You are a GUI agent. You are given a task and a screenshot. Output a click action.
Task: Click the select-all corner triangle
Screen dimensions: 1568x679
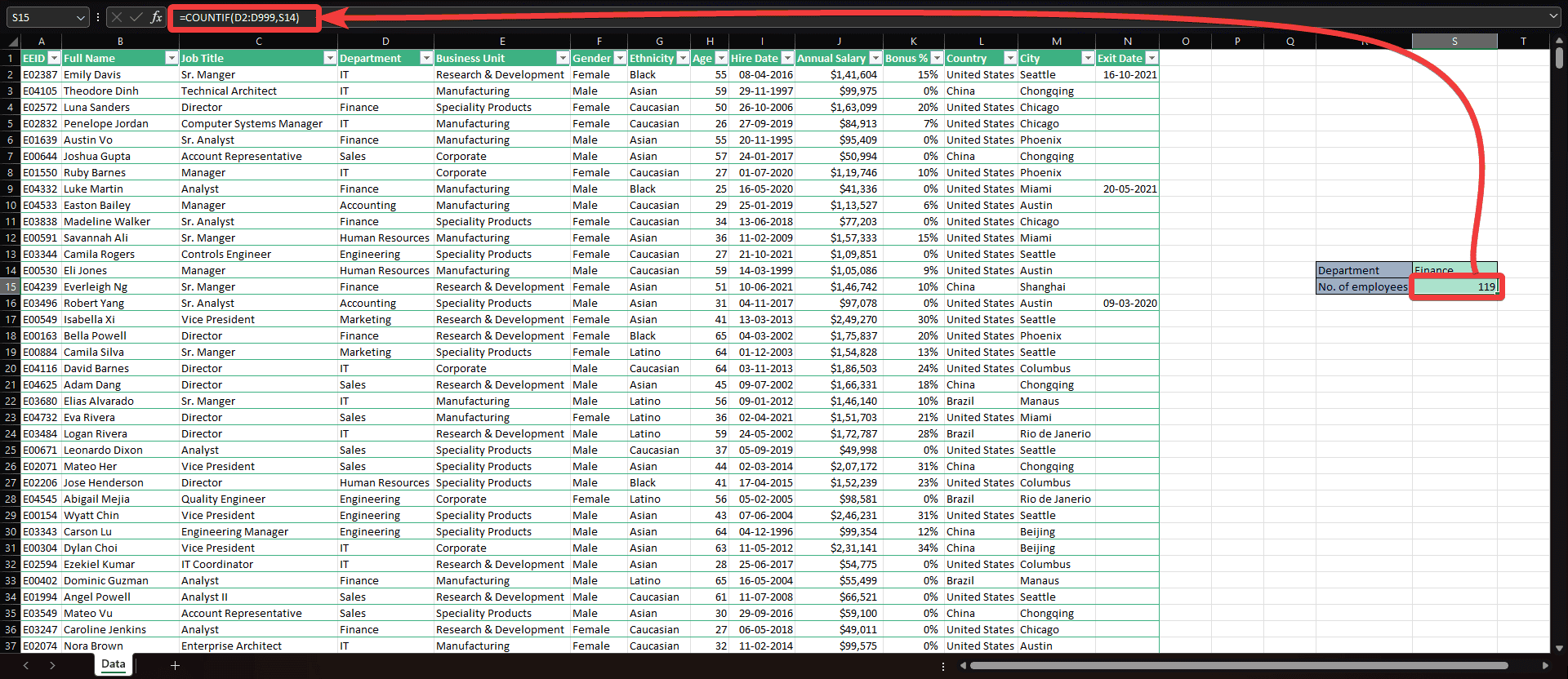tap(13, 42)
